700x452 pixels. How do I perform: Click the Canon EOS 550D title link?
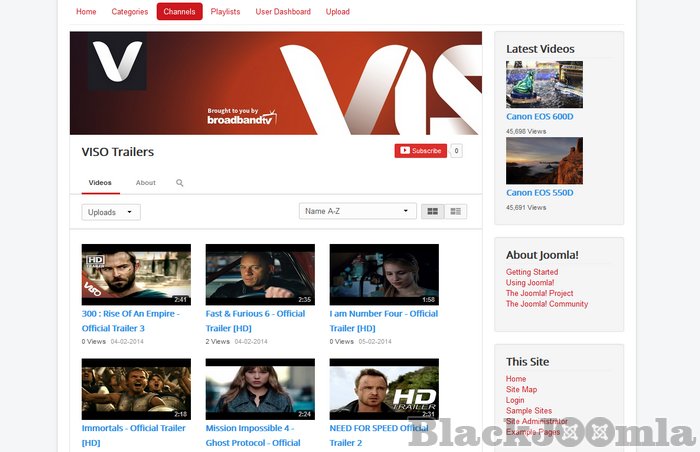pyautogui.click(x=540, y=192)
